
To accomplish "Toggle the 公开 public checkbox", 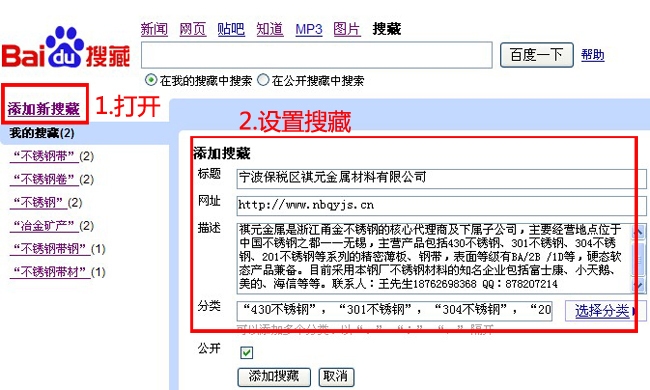I will [x=247, y=353].
